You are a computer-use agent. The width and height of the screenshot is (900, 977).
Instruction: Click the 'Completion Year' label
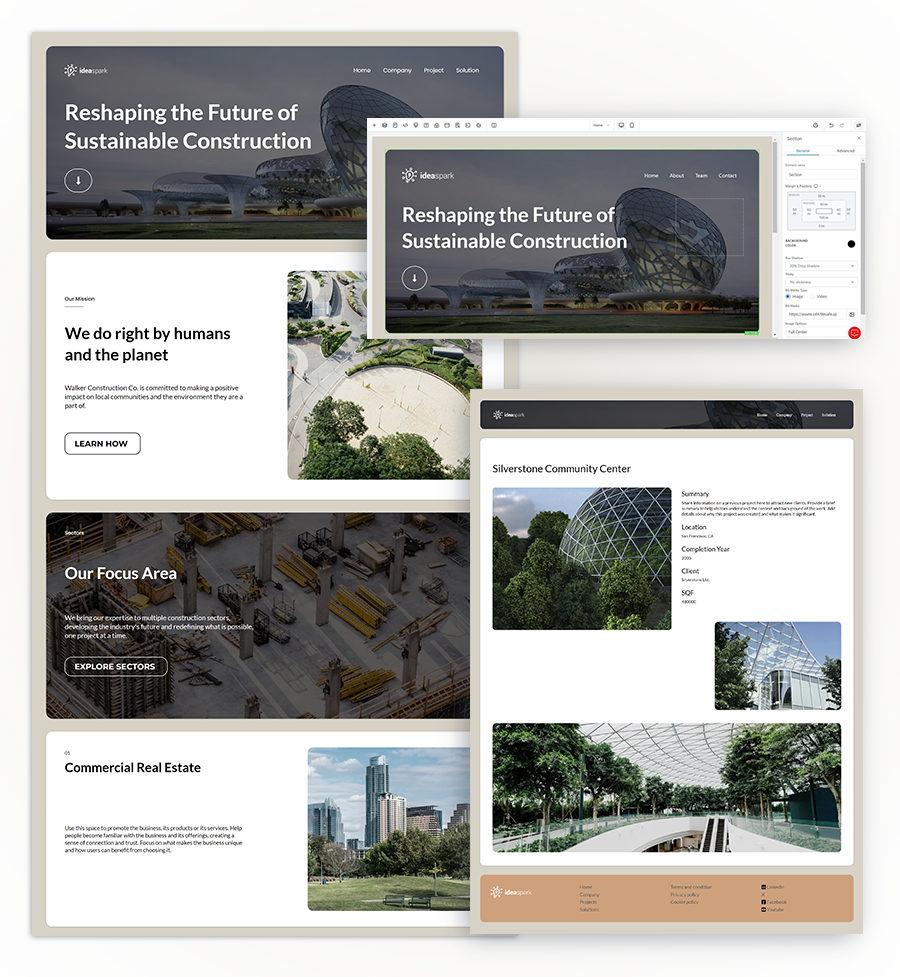(x=705, y=549)
